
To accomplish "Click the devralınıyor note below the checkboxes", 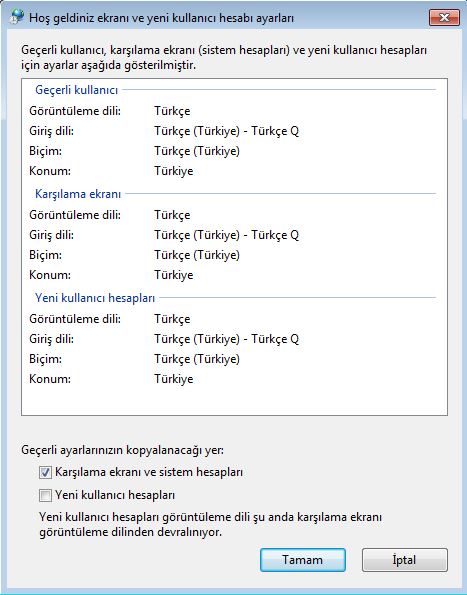I will coord(211,525).
